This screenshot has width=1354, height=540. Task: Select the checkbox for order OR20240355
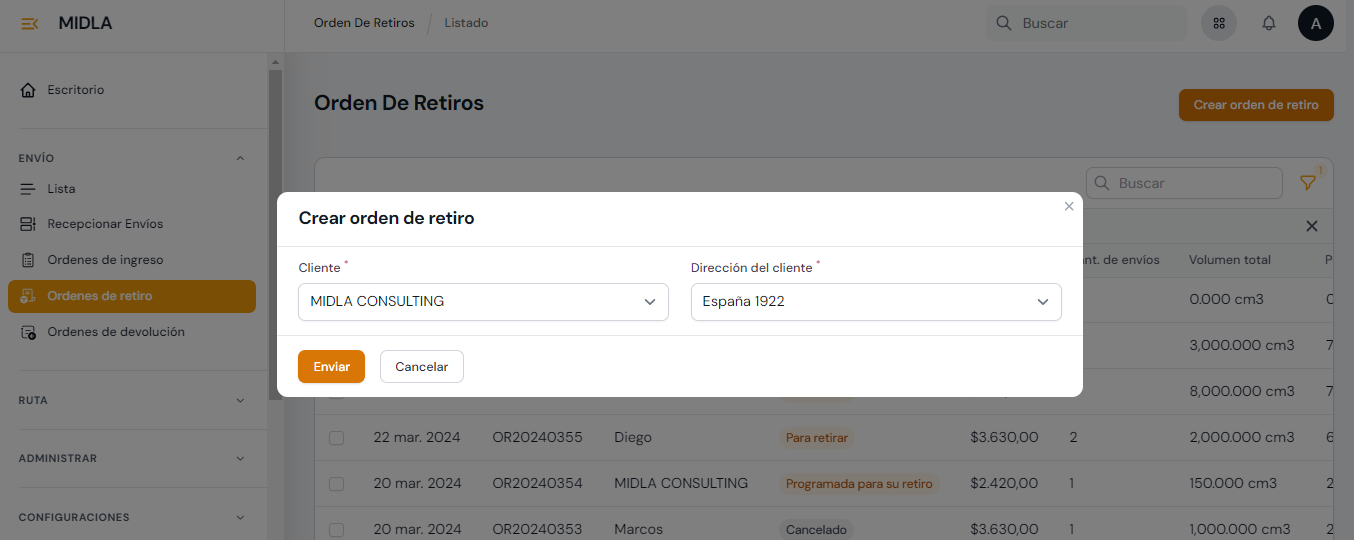(x=337, y=438)
